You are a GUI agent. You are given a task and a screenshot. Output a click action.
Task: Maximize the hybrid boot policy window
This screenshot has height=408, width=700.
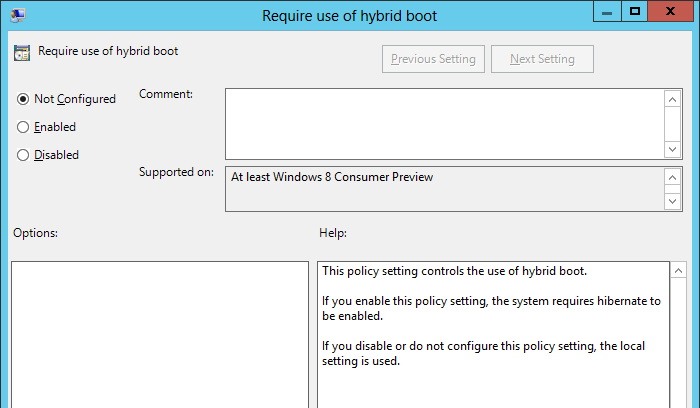(634, 13)
